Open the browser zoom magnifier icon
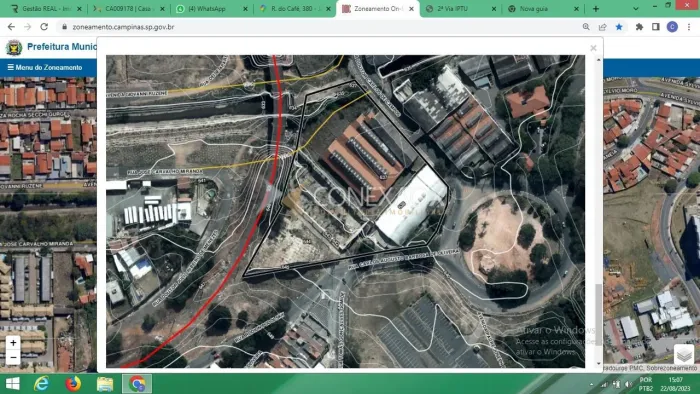The height and width of the screenshot is (394, 700). click(586, 27)
